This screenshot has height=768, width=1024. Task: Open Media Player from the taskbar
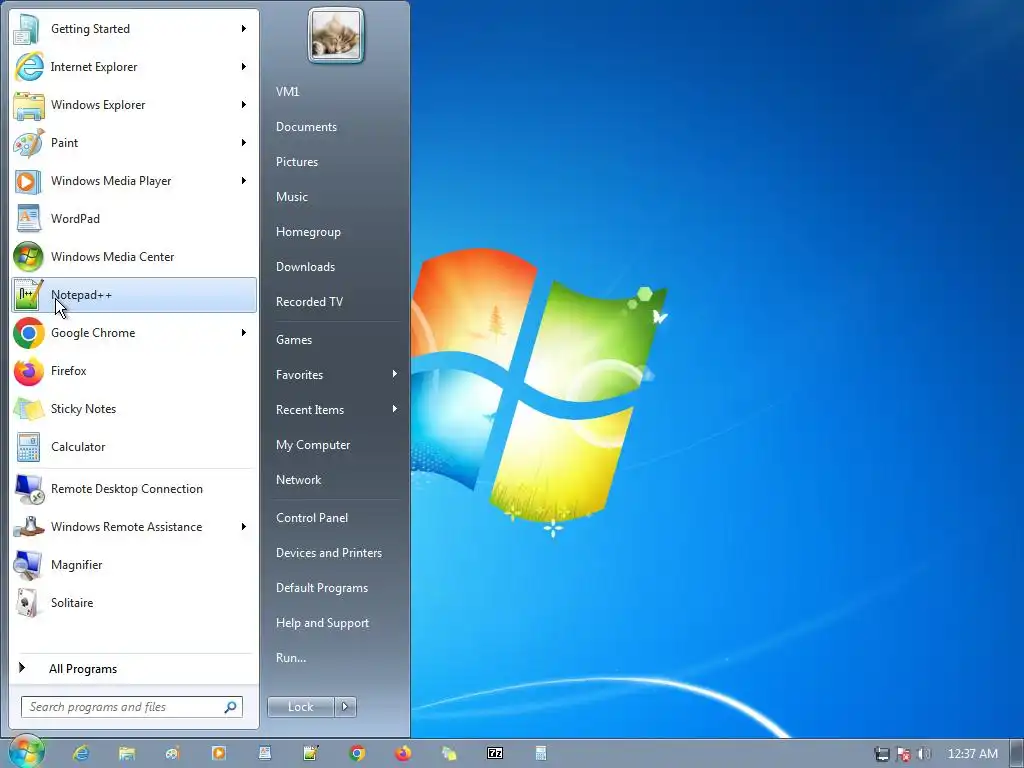[219, 754]
